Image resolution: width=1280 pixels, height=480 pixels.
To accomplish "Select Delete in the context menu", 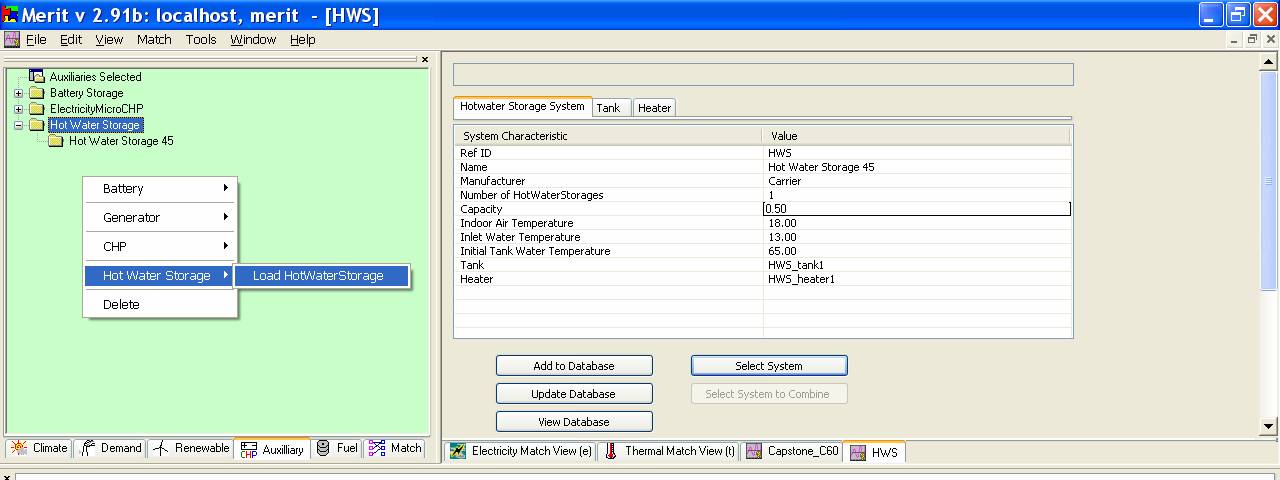I will pyautogui.click(x=121, y=304).
